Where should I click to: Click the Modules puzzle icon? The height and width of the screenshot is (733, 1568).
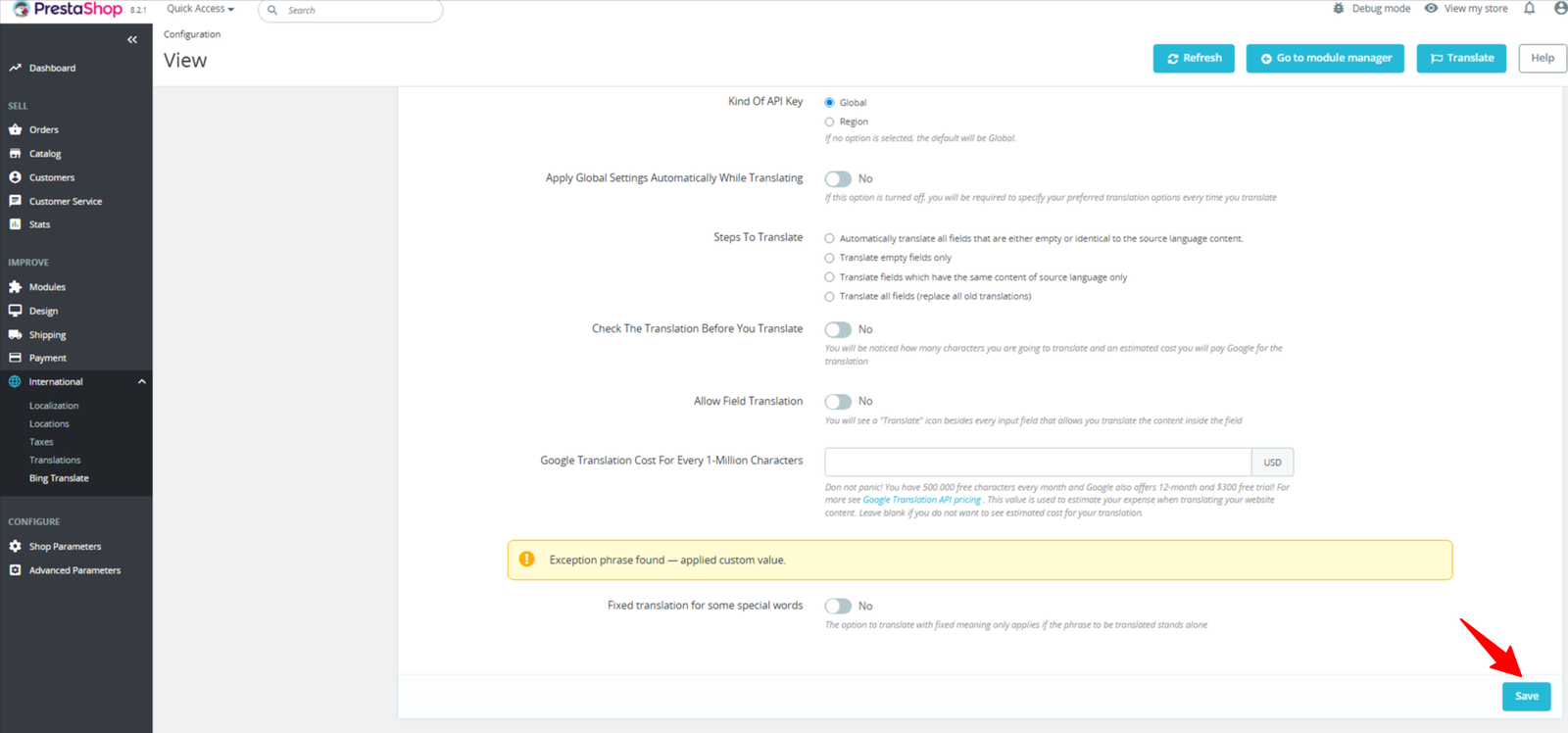[x=15, y=287]
